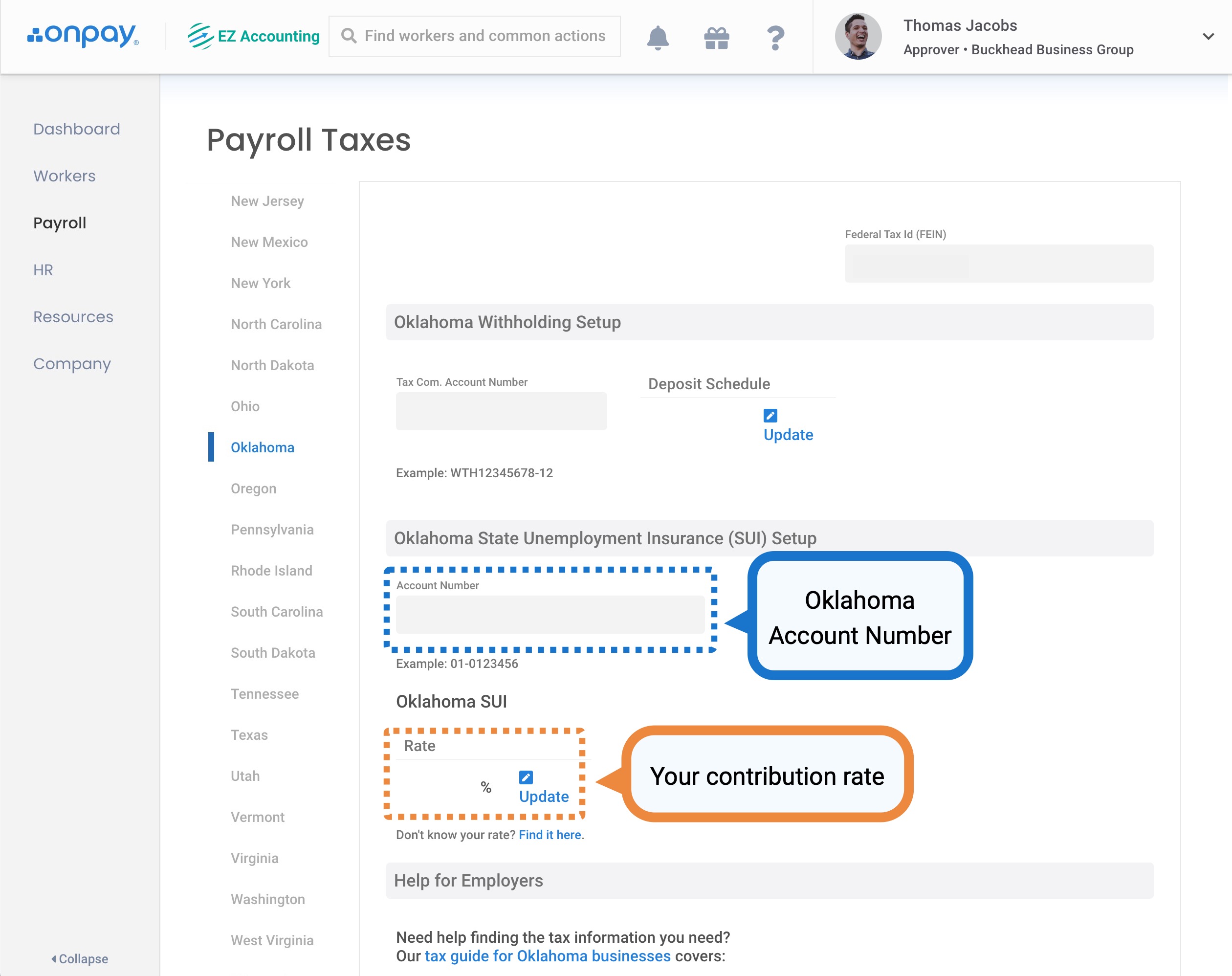
Task: Focus the Tax Com. Account Number field
Action: (501, 411)
